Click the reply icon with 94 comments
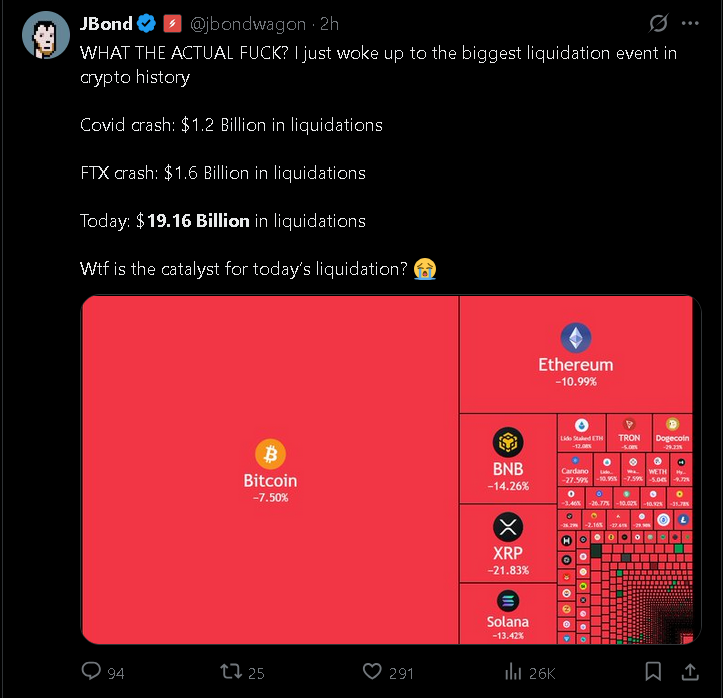The width and height of the screenshot is (723, 698). pyautogui.click(x=91, y=672)
